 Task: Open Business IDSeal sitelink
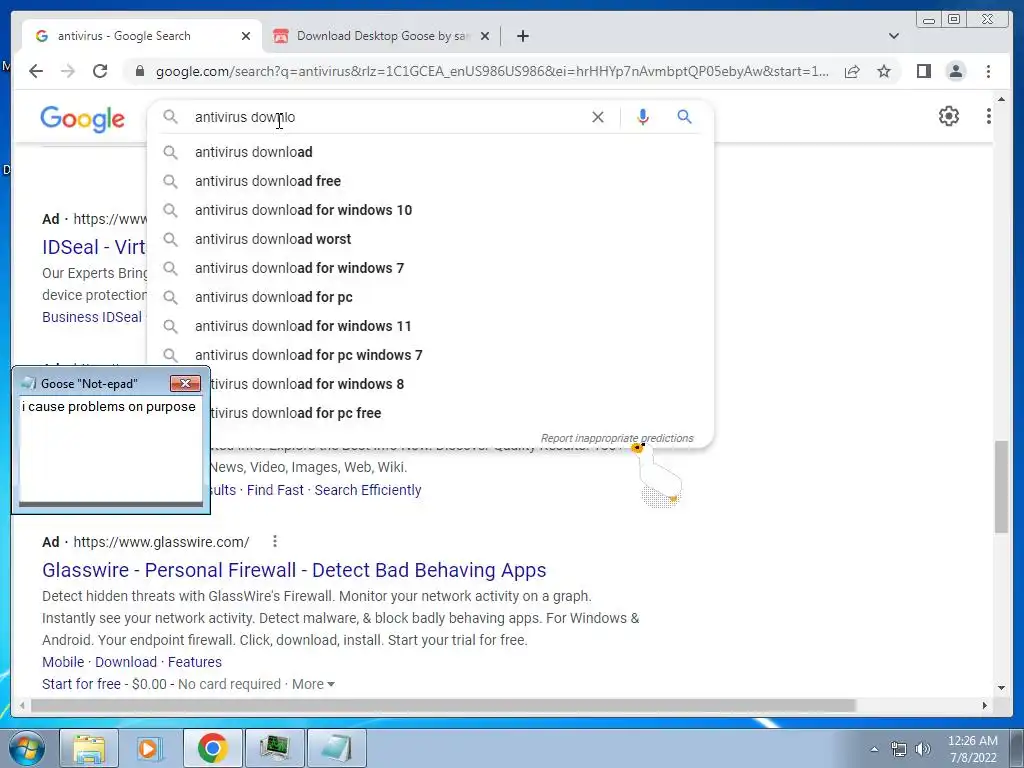(92, 317)
